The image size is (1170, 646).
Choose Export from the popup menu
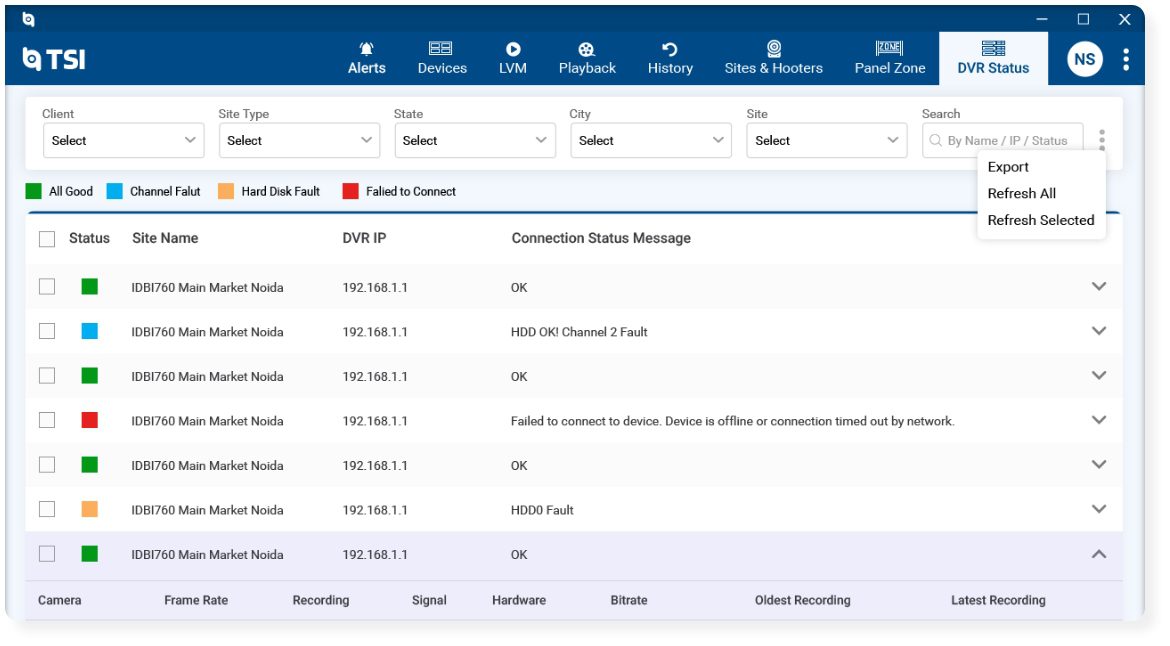(x=1008, y=167)
